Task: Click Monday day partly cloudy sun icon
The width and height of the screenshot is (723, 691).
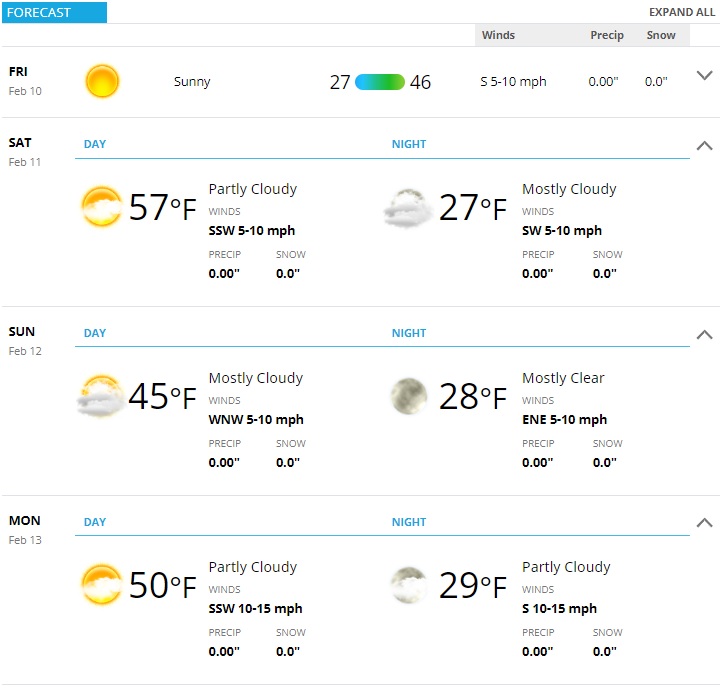Action: pos(101,585)
